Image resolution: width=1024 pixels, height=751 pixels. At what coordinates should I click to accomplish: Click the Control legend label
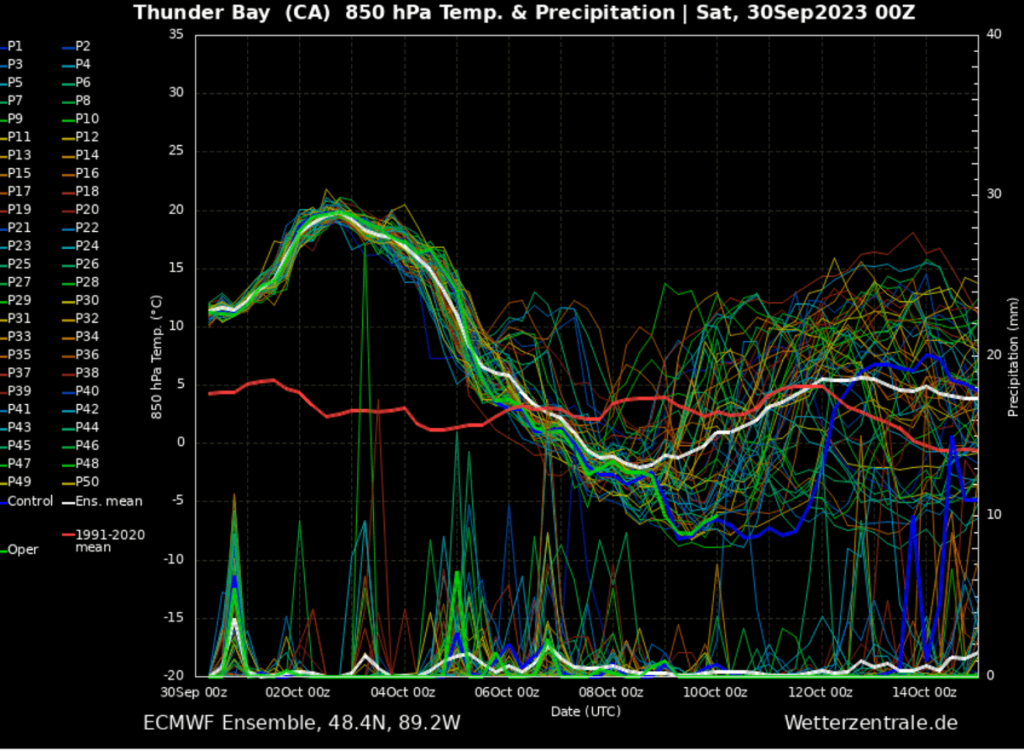[x=30, y=501]
